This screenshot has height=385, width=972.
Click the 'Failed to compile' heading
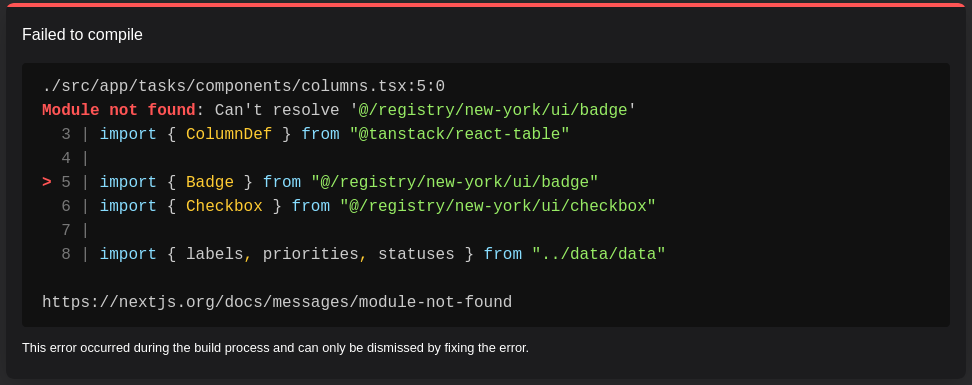point(82,35)
